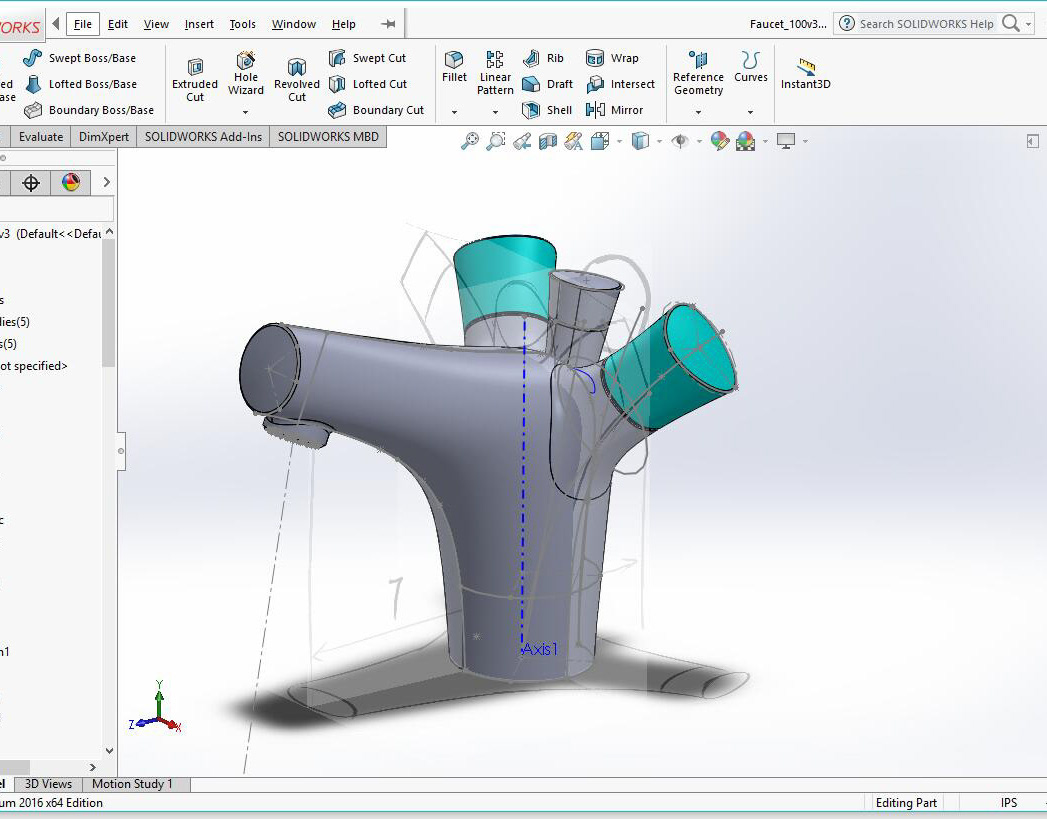This screenshot has height=819, width=1047.
Task: Select the Draft feature tool
Action: pyautogui.click(x=548, y=84)
